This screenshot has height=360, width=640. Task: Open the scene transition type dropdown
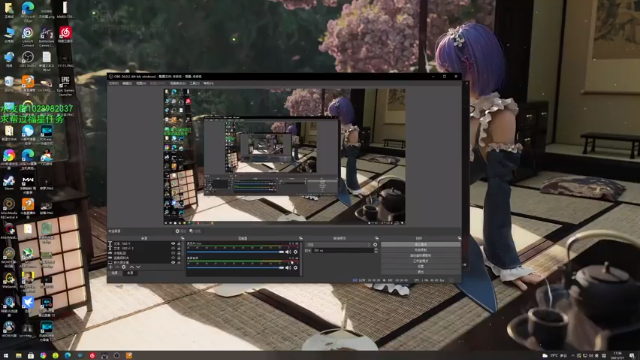338,244
